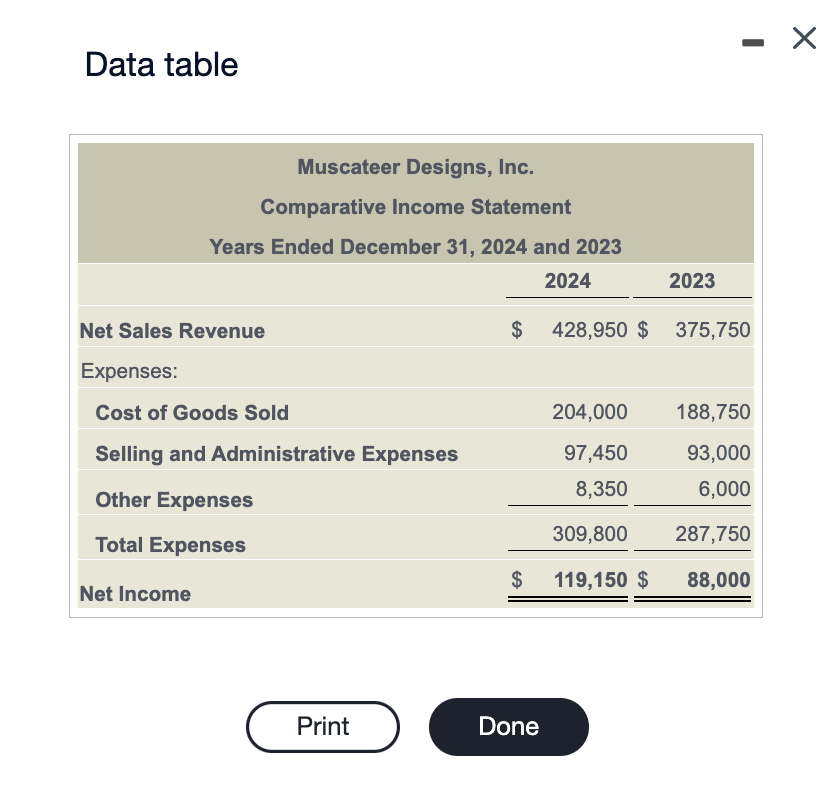Click the Years Ended December 31 header row

point(415,247)
